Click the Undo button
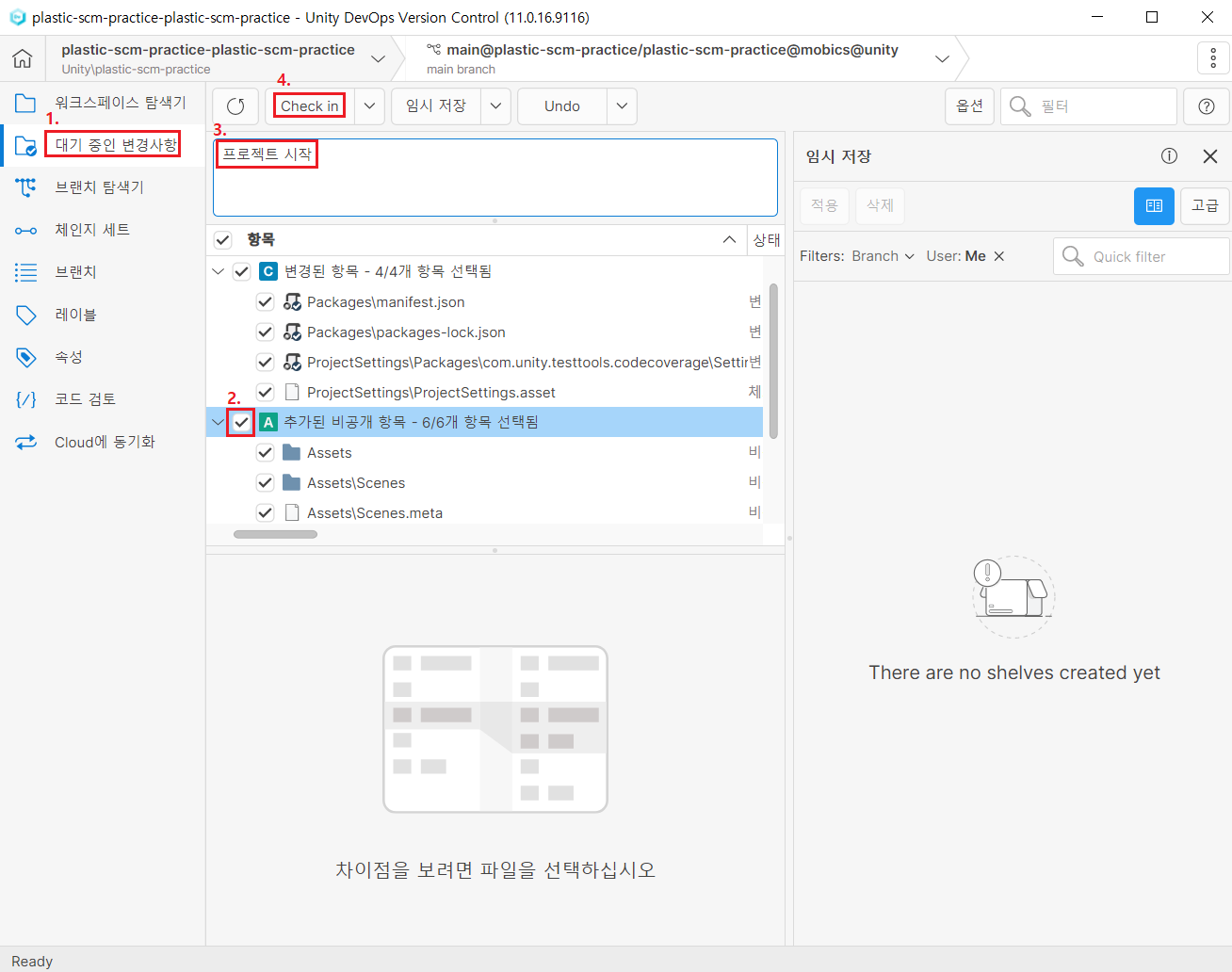The image size is (1232, 972). coord(562,106)
